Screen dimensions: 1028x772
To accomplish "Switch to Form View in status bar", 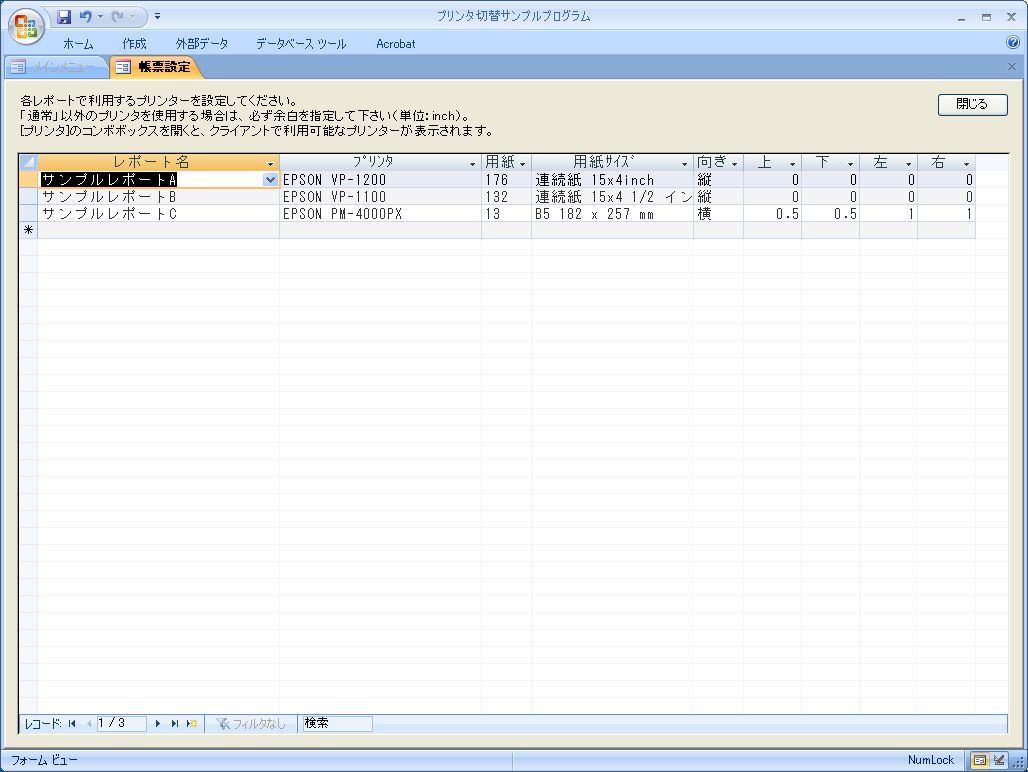I will (x=979, y=760).
